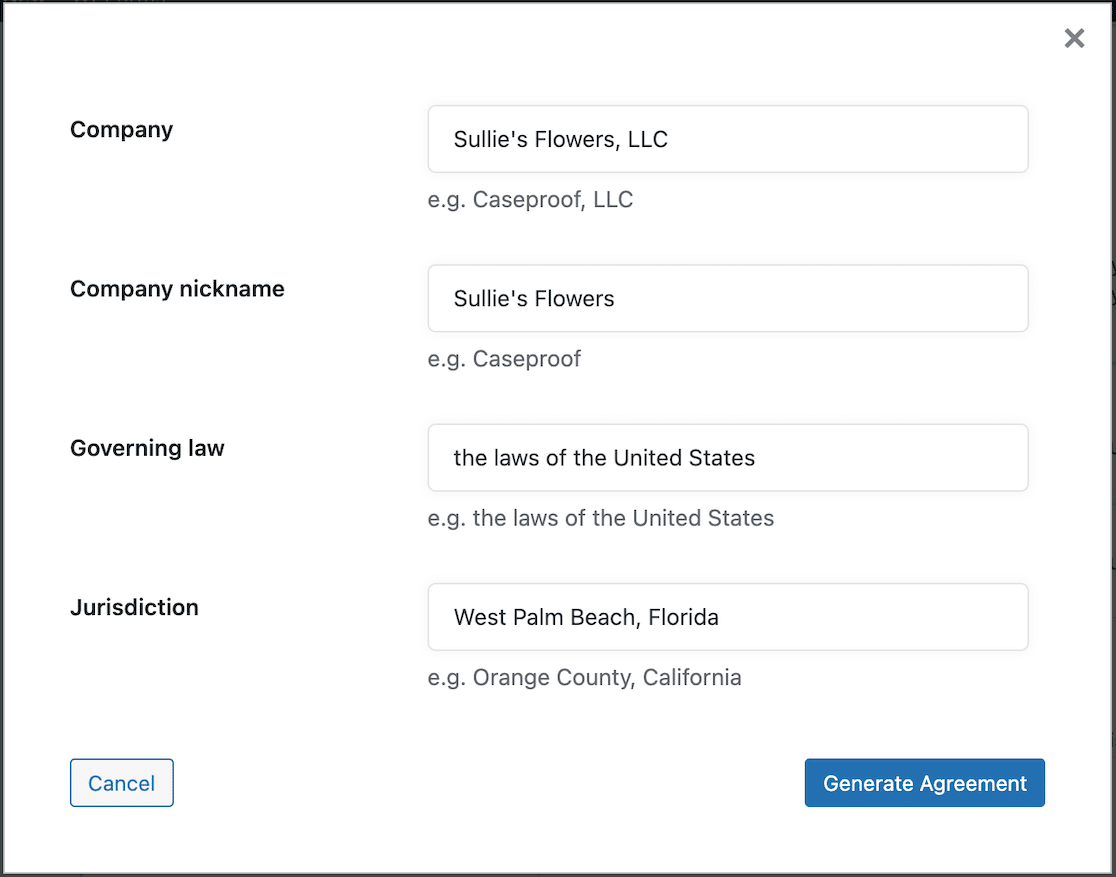
Task: Dismiss the modal via the close icon
Action: tap(1074, 38)
